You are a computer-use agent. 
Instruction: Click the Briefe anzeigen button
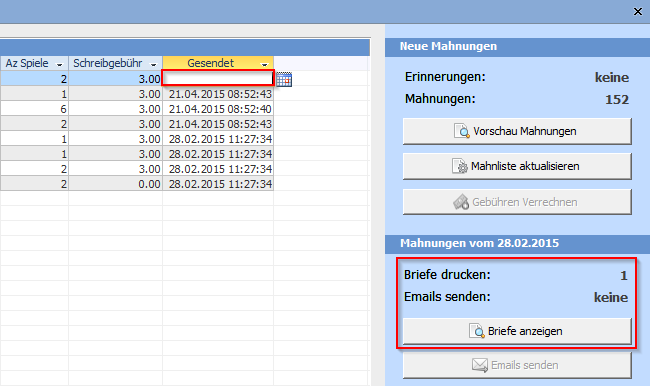coord(517,331)
